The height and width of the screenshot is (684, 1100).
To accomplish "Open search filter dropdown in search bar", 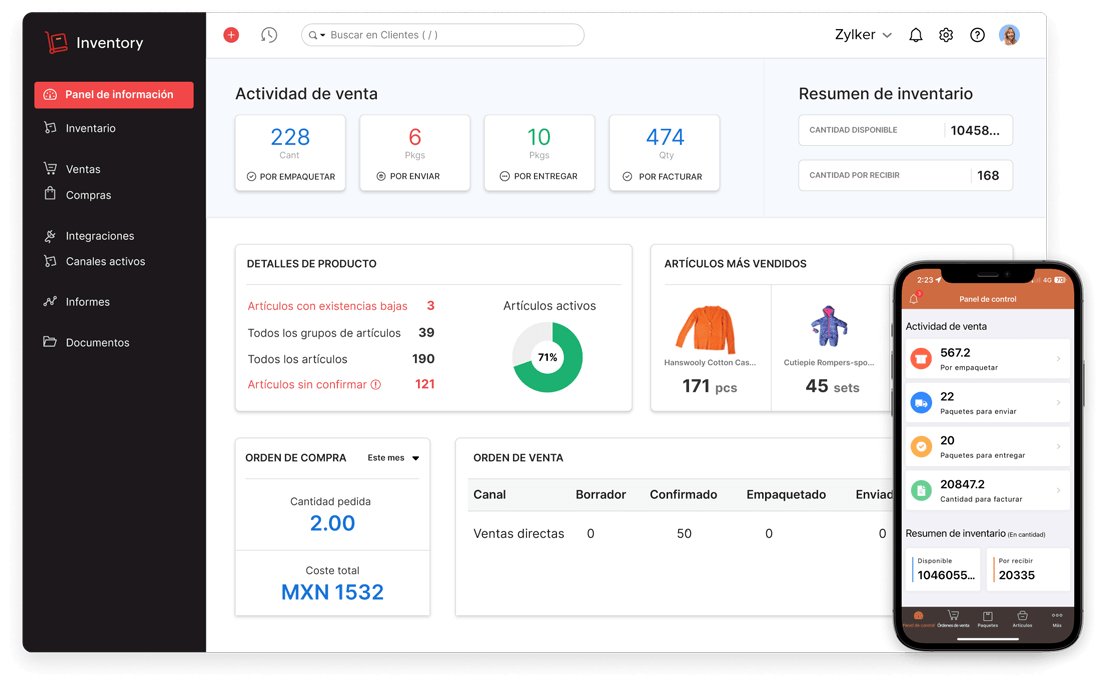I will point(320,34).
